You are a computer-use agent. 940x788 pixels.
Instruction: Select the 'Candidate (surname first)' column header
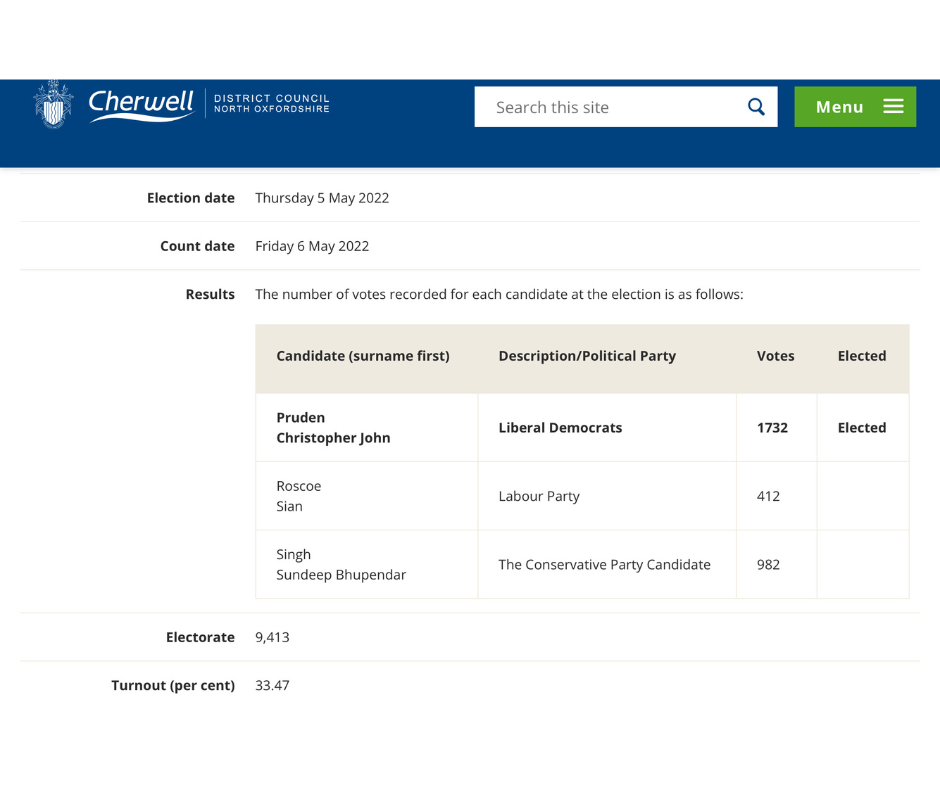tap(363, 356)
